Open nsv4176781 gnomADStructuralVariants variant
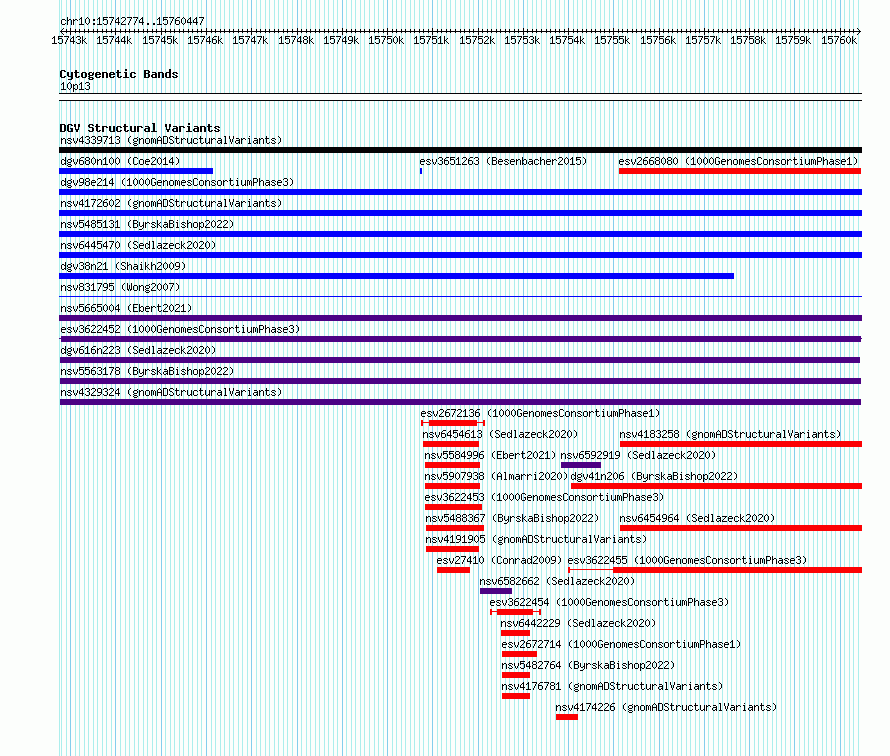 click(612, 686)
